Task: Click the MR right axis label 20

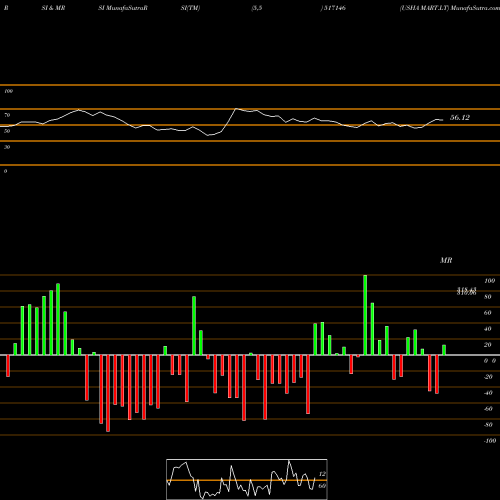Action: pos(488,345)
